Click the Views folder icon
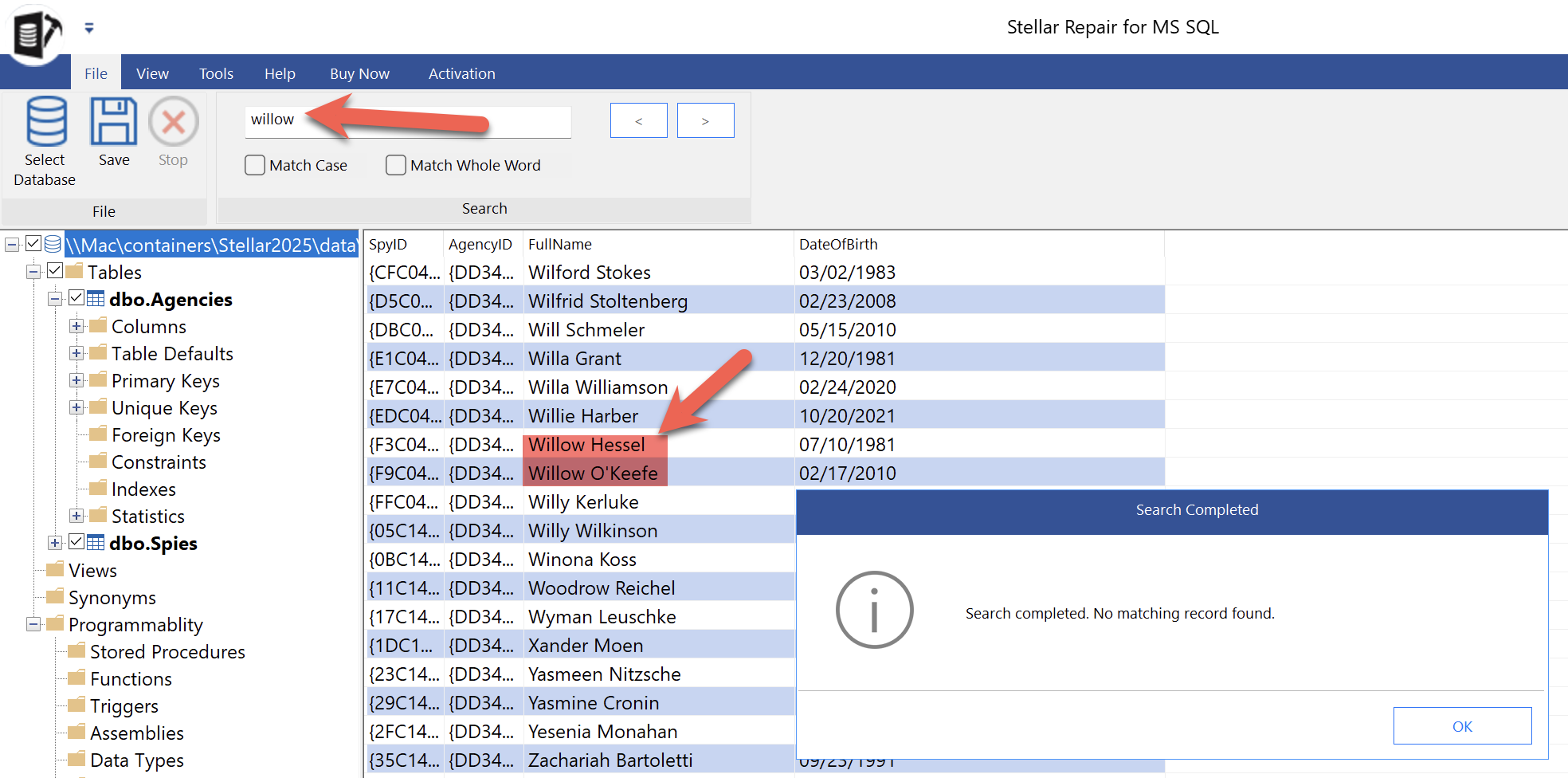1568x778 pixels. [56, 569]
